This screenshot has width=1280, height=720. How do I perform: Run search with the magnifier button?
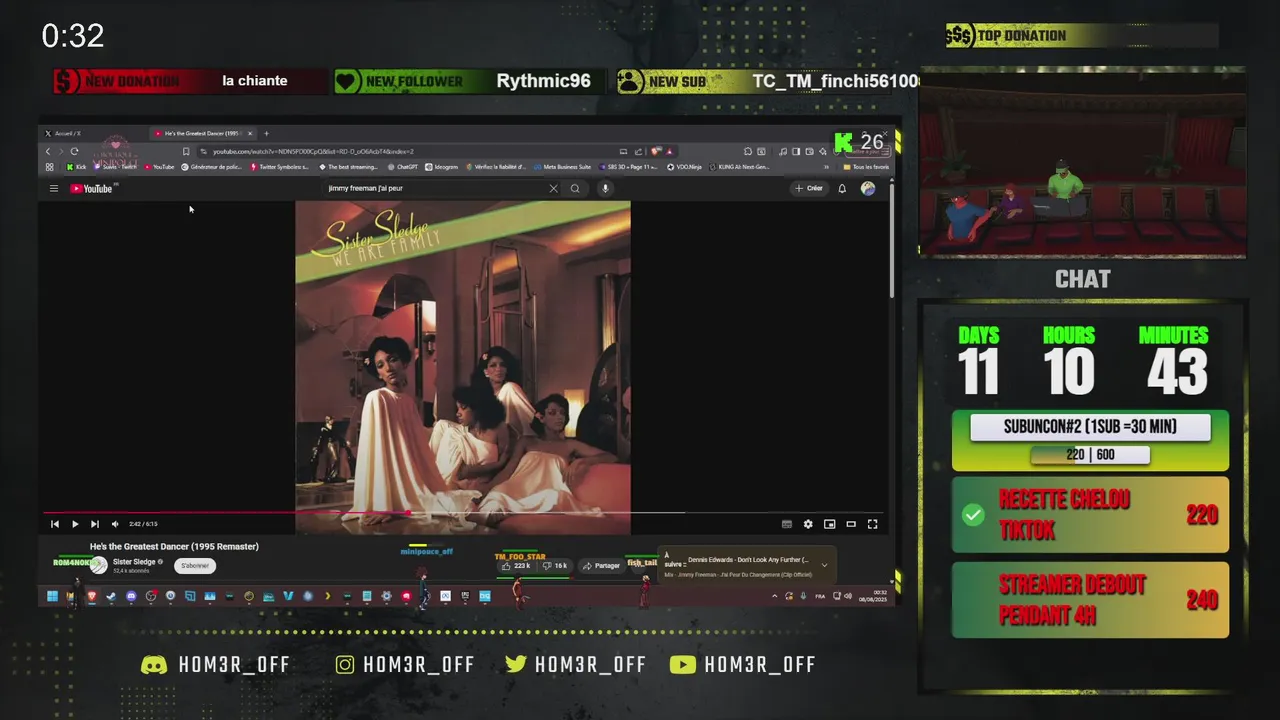tap(575, 188)
